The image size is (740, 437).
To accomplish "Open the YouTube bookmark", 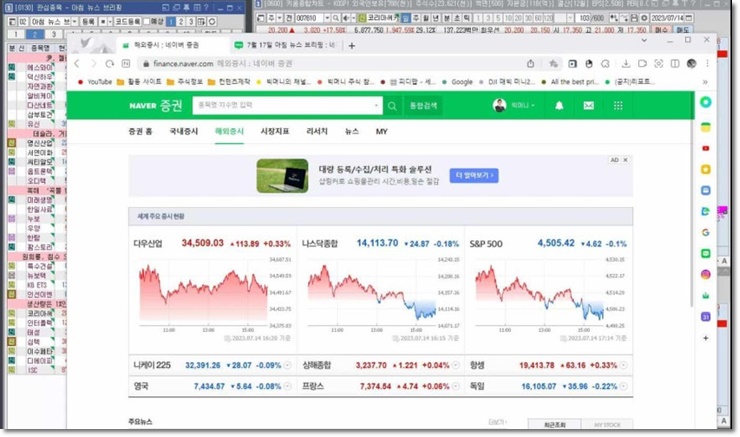I will pyautogui.click(x=95, y=82).
